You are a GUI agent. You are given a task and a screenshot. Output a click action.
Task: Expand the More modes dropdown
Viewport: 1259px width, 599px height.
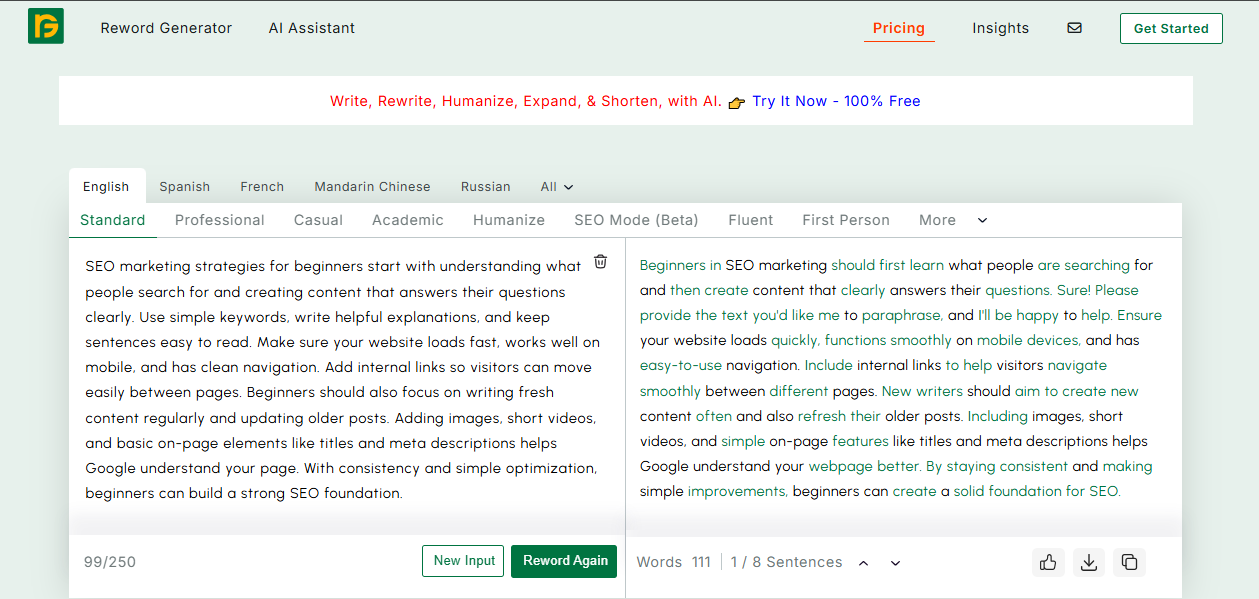953,220
